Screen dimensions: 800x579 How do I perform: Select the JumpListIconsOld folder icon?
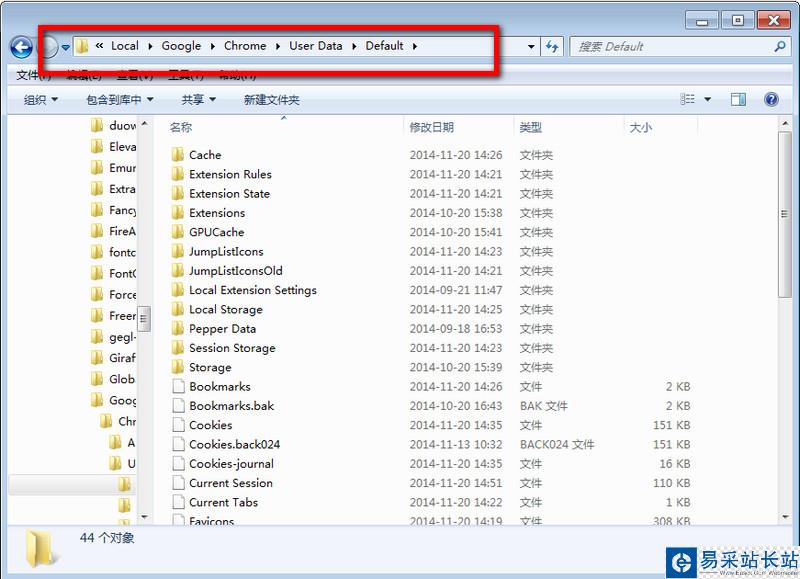(178, 270)
